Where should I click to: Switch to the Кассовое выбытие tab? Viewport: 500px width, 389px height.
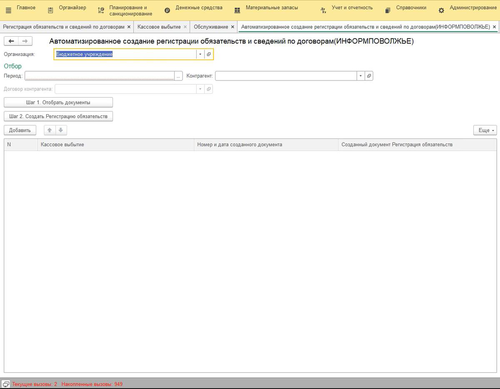point(159,27)
